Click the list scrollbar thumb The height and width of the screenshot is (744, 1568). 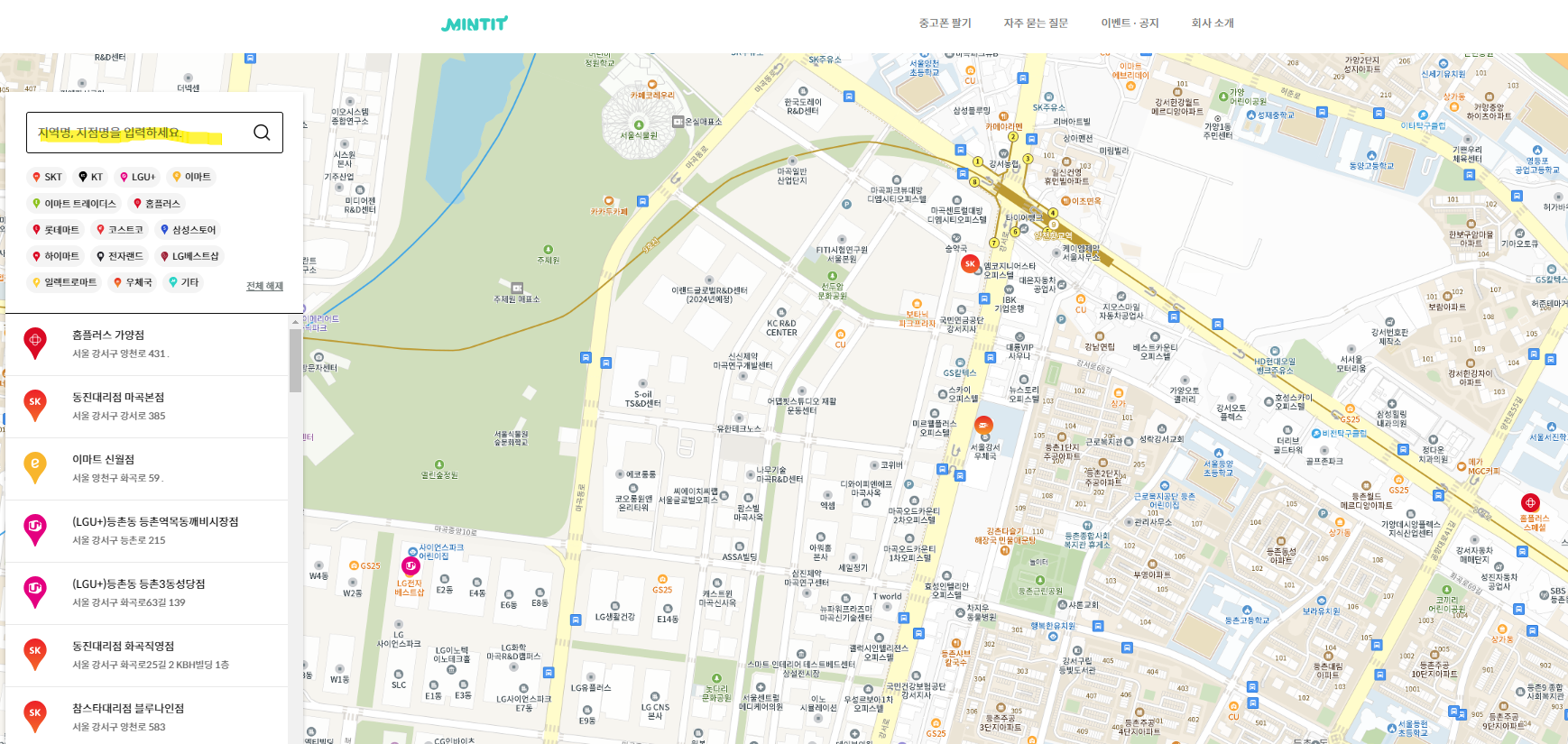[295, 361]
